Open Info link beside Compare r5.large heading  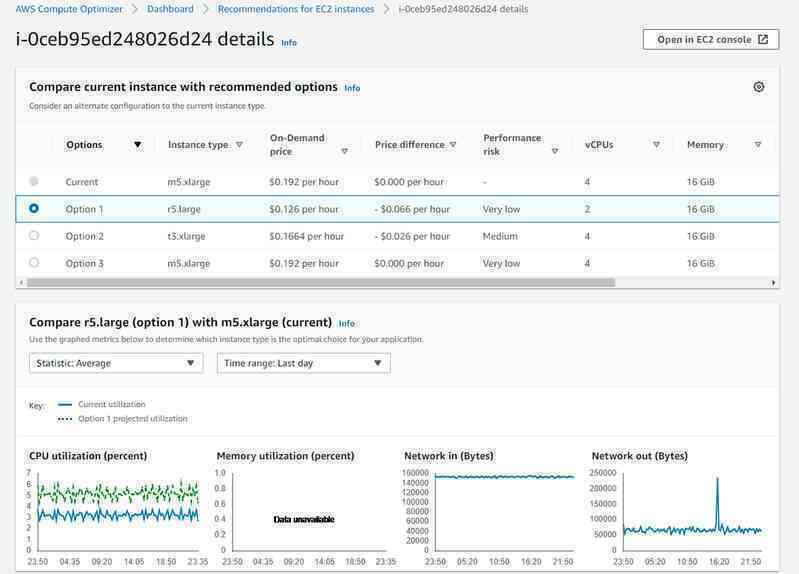pos(347,324)
